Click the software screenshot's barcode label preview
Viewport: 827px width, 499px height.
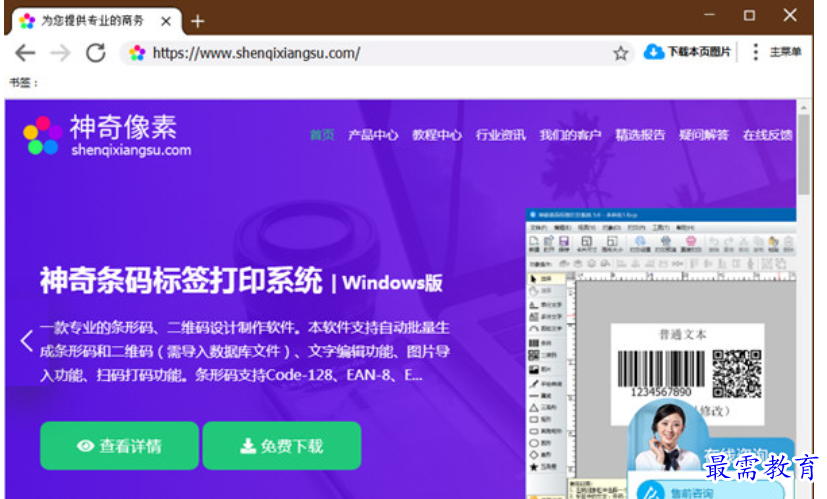pyautogui.click(x=687, y=373)
